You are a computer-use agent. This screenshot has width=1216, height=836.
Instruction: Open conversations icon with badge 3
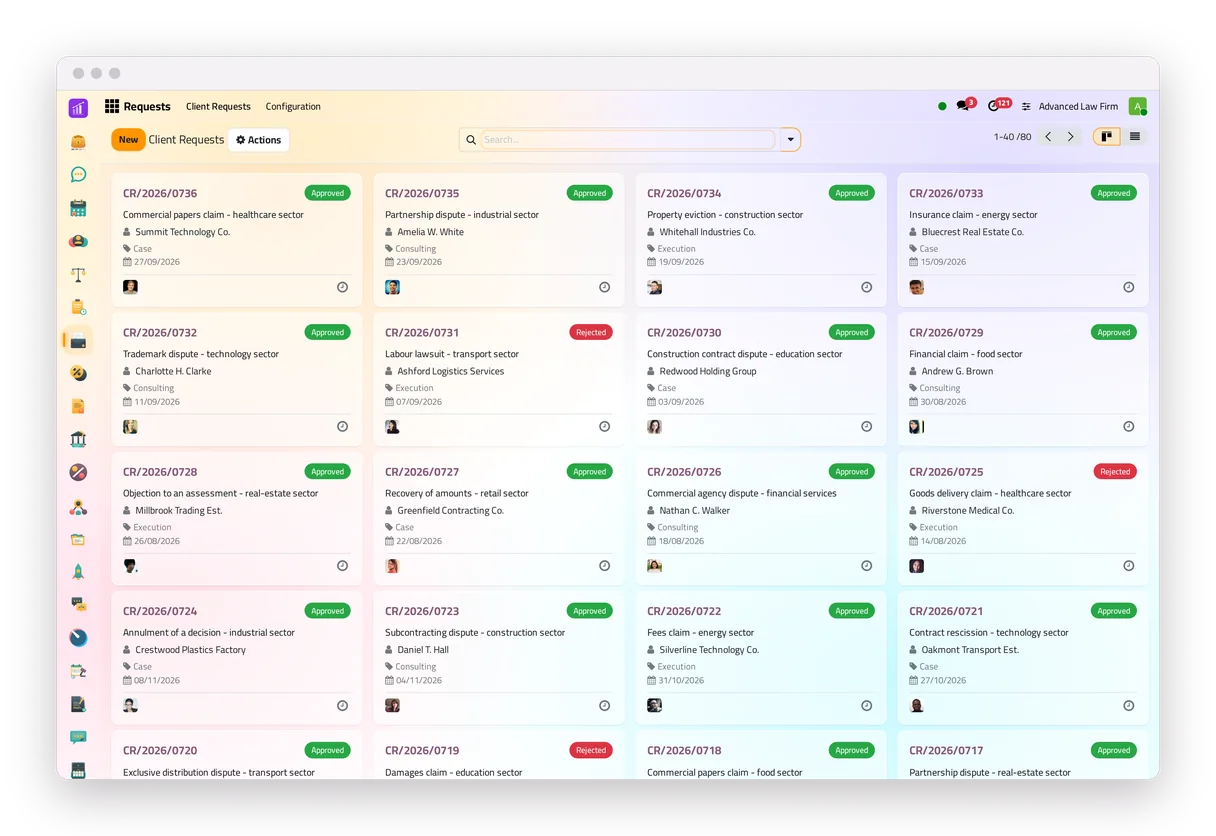pyautogui.click(x=964, y=105)
